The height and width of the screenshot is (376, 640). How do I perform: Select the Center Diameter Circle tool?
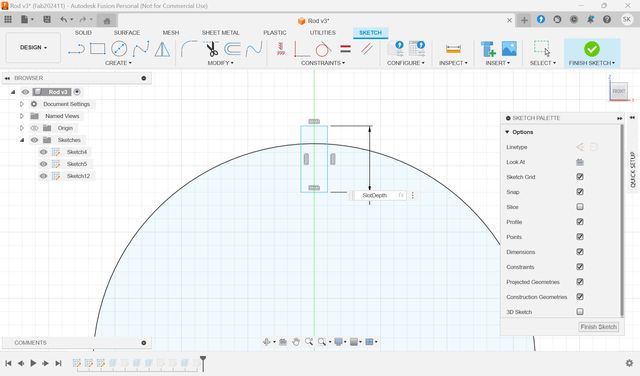click(119, 49)
